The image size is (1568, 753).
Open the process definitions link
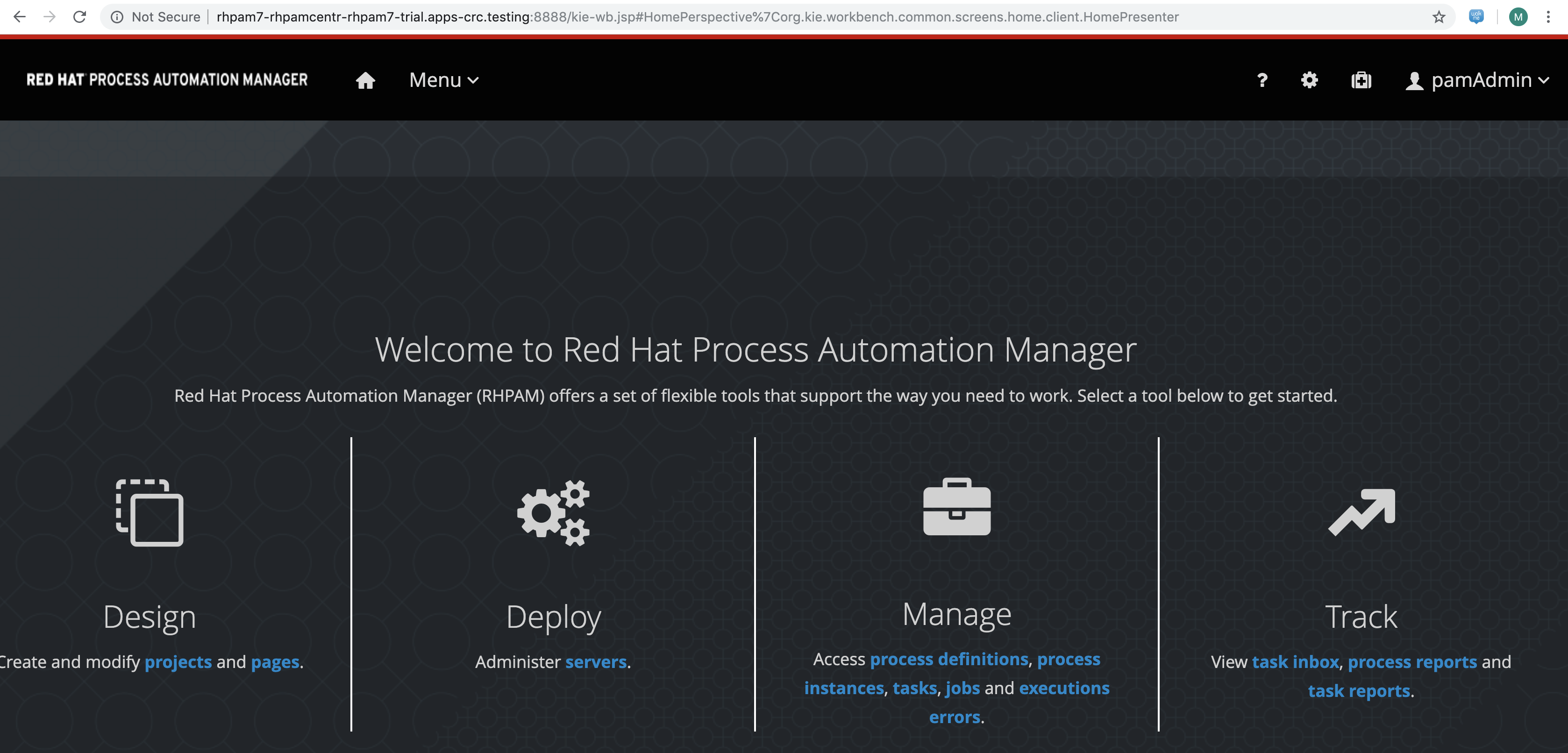pos(949,659)
